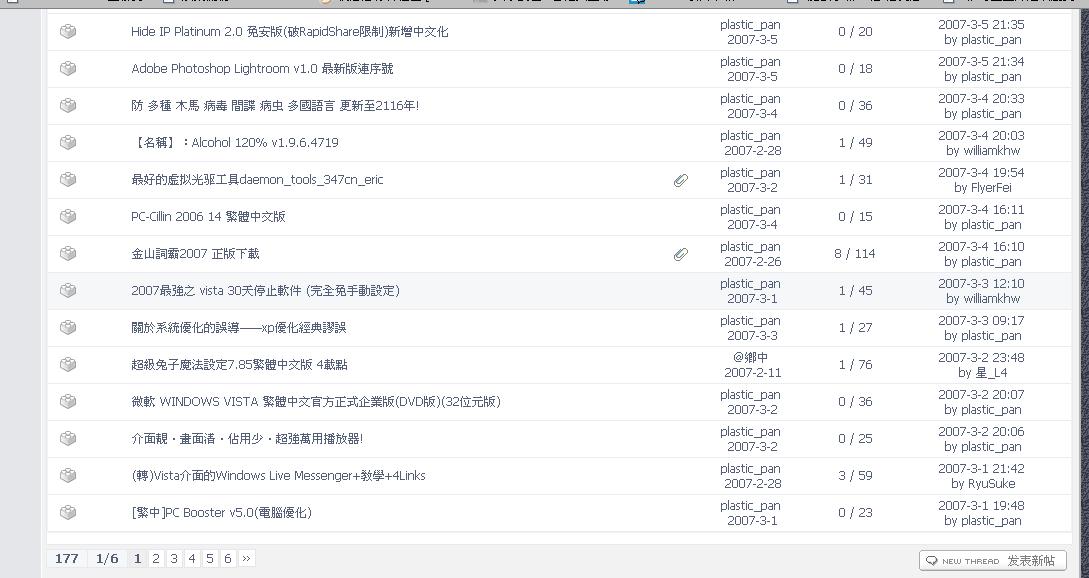Click last post time 2007-3-1 21:42
The image size is (1089, 578).
click(981, 468)
